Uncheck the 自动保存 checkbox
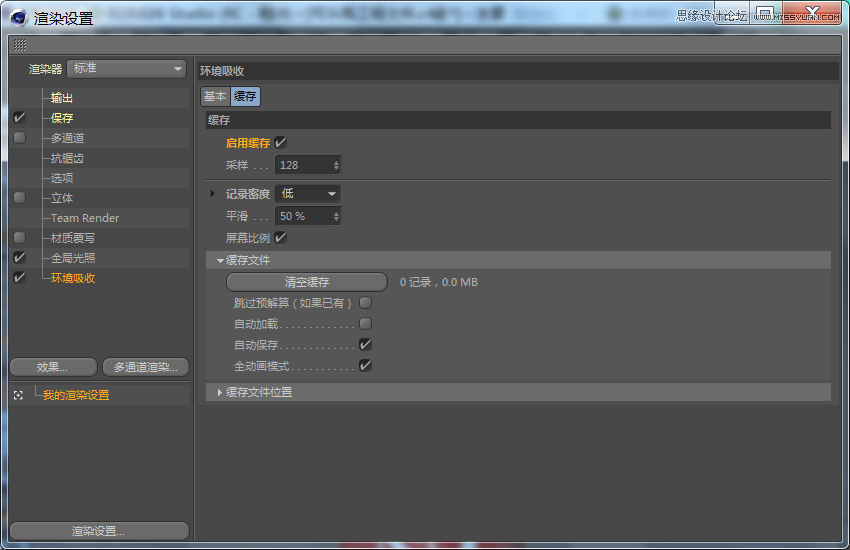Screen dimensions: 850x550 pyautogui.click(x=365, y=345)
